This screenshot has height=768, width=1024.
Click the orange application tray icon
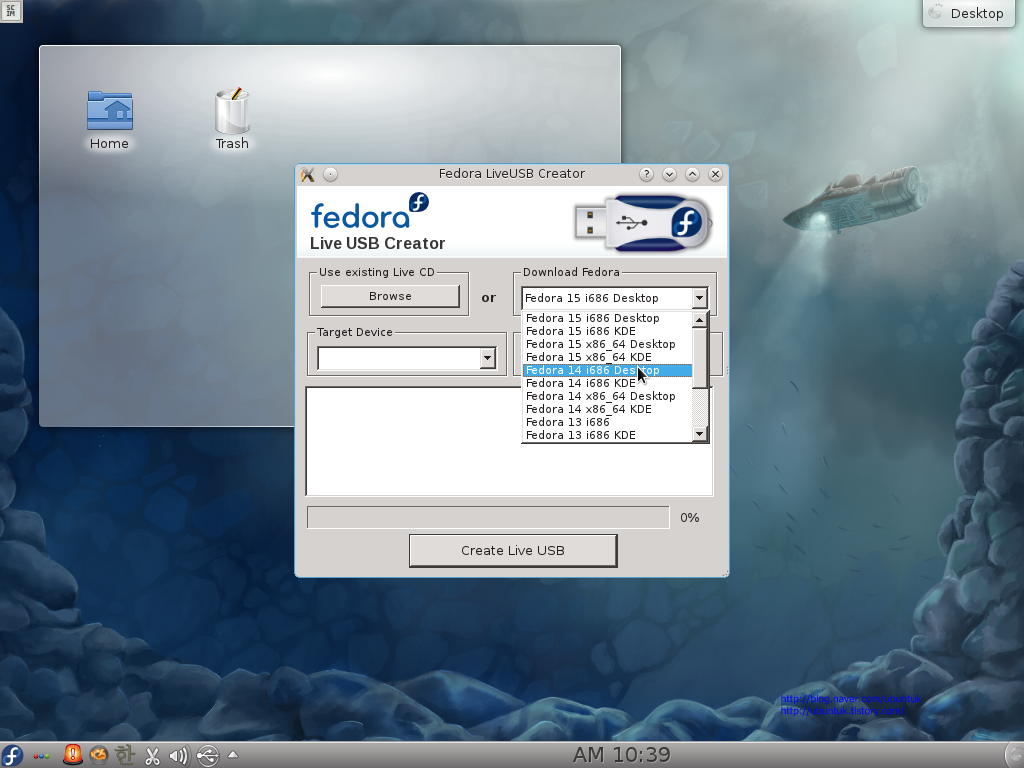coord(99,756)
